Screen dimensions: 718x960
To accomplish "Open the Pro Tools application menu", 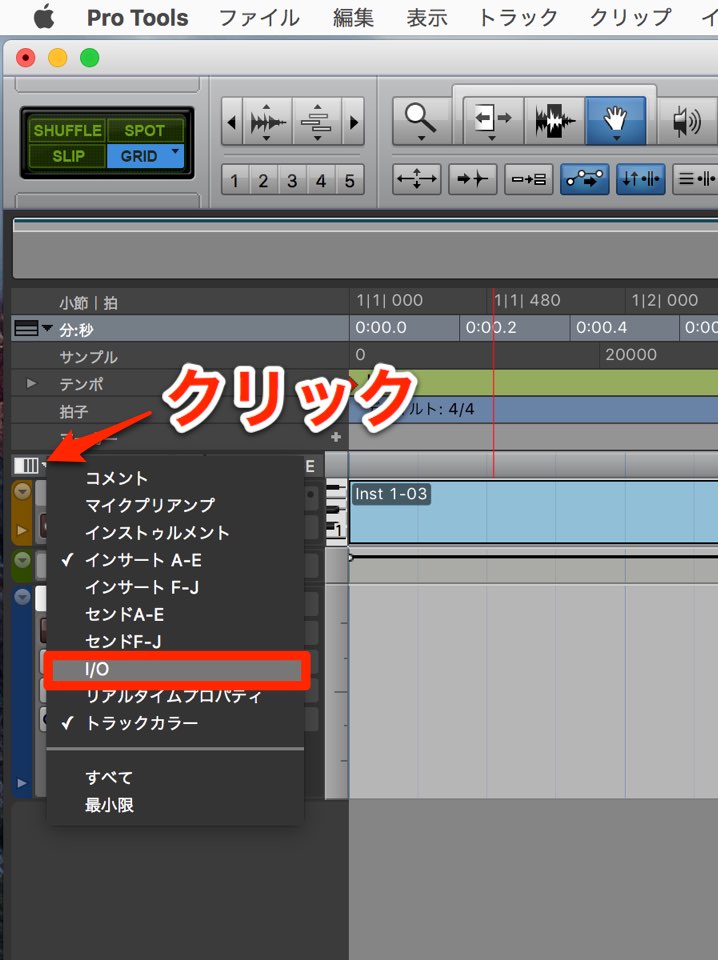I will tap(138, 18).
